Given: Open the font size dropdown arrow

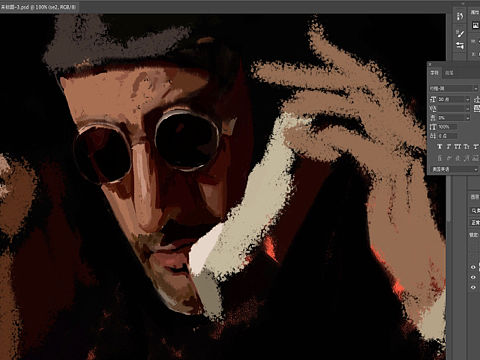Looking at the screenshot, I should 468,99.
